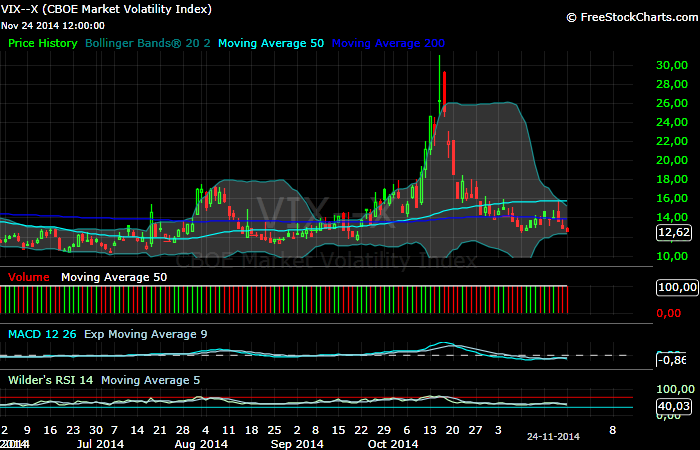Click the RSI value box 40,03
The image size is (700, 450).
[x=674, y=406]
